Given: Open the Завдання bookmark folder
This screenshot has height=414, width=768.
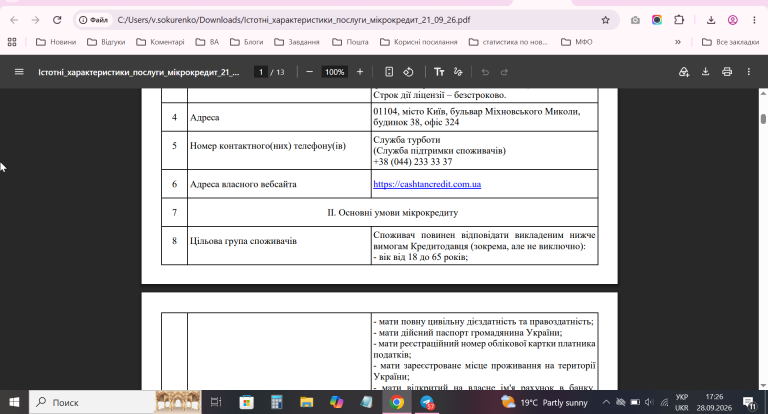Looking at the screenshot, I should pyautogui.click(x=297, y=42).
